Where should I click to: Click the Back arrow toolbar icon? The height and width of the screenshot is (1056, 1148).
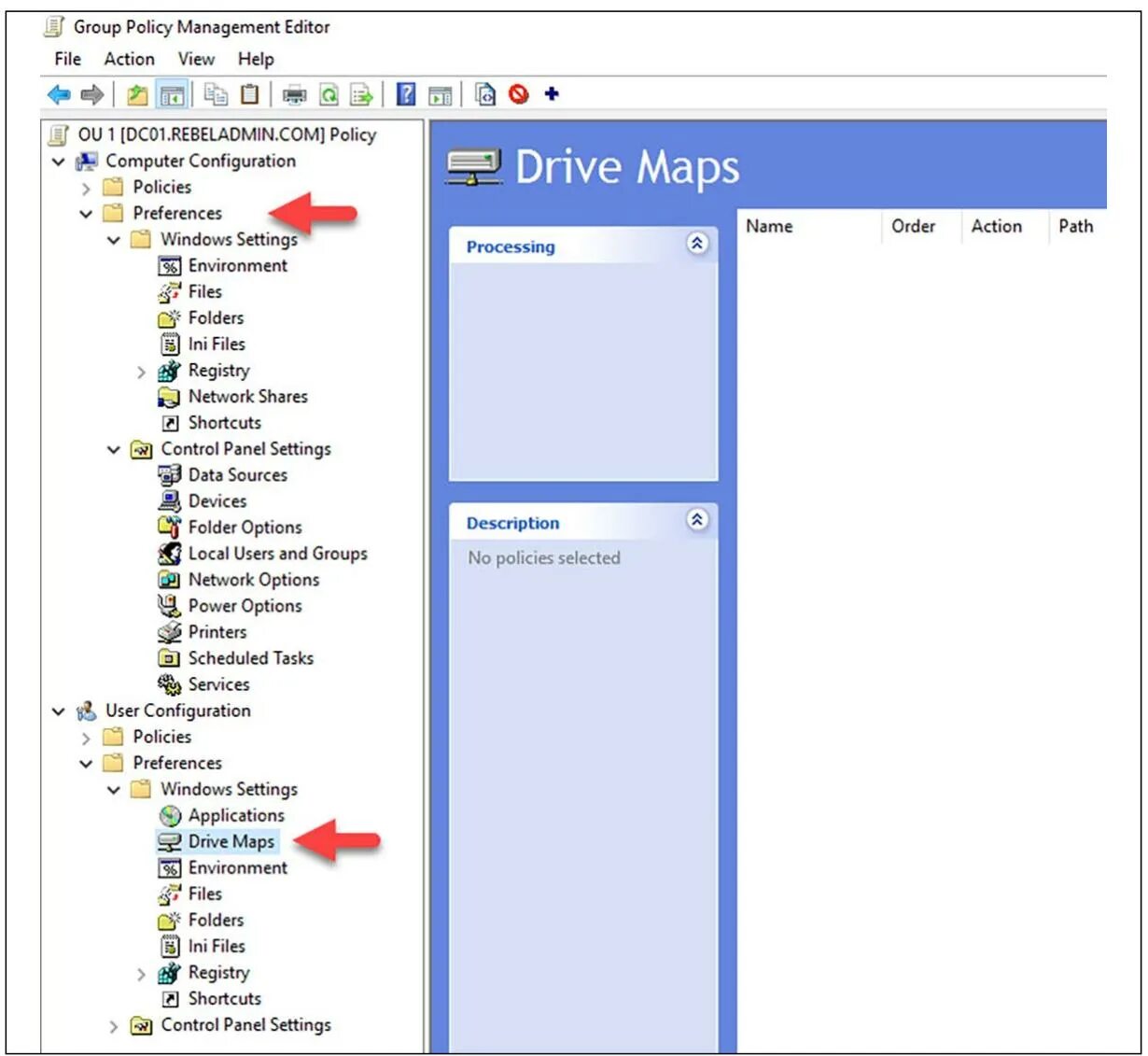(59, 94)
